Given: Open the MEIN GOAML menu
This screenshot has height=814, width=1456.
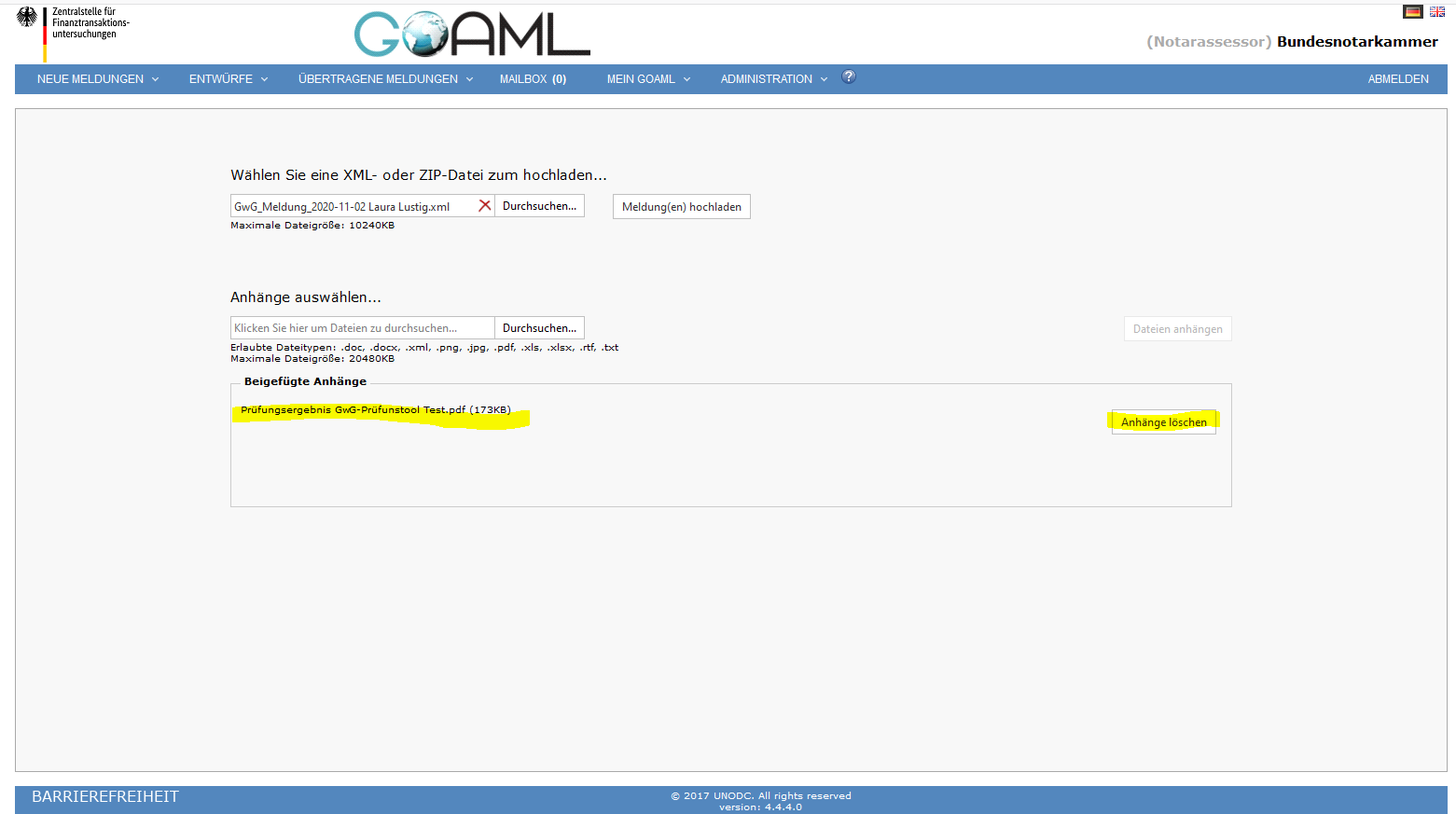Looking at the screenshot, I should point(648,79).
